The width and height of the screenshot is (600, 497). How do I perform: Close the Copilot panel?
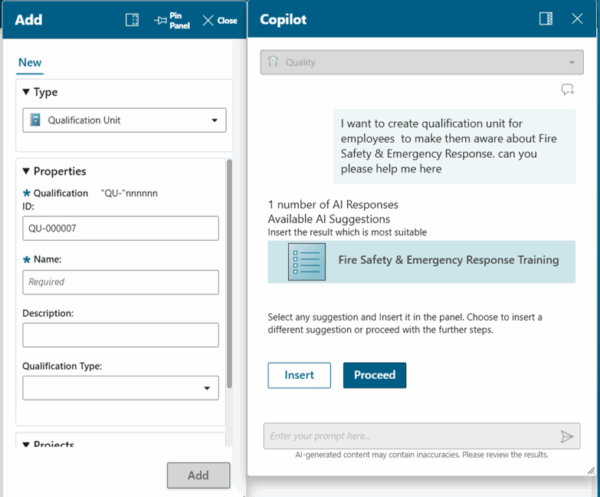(577, 19)
